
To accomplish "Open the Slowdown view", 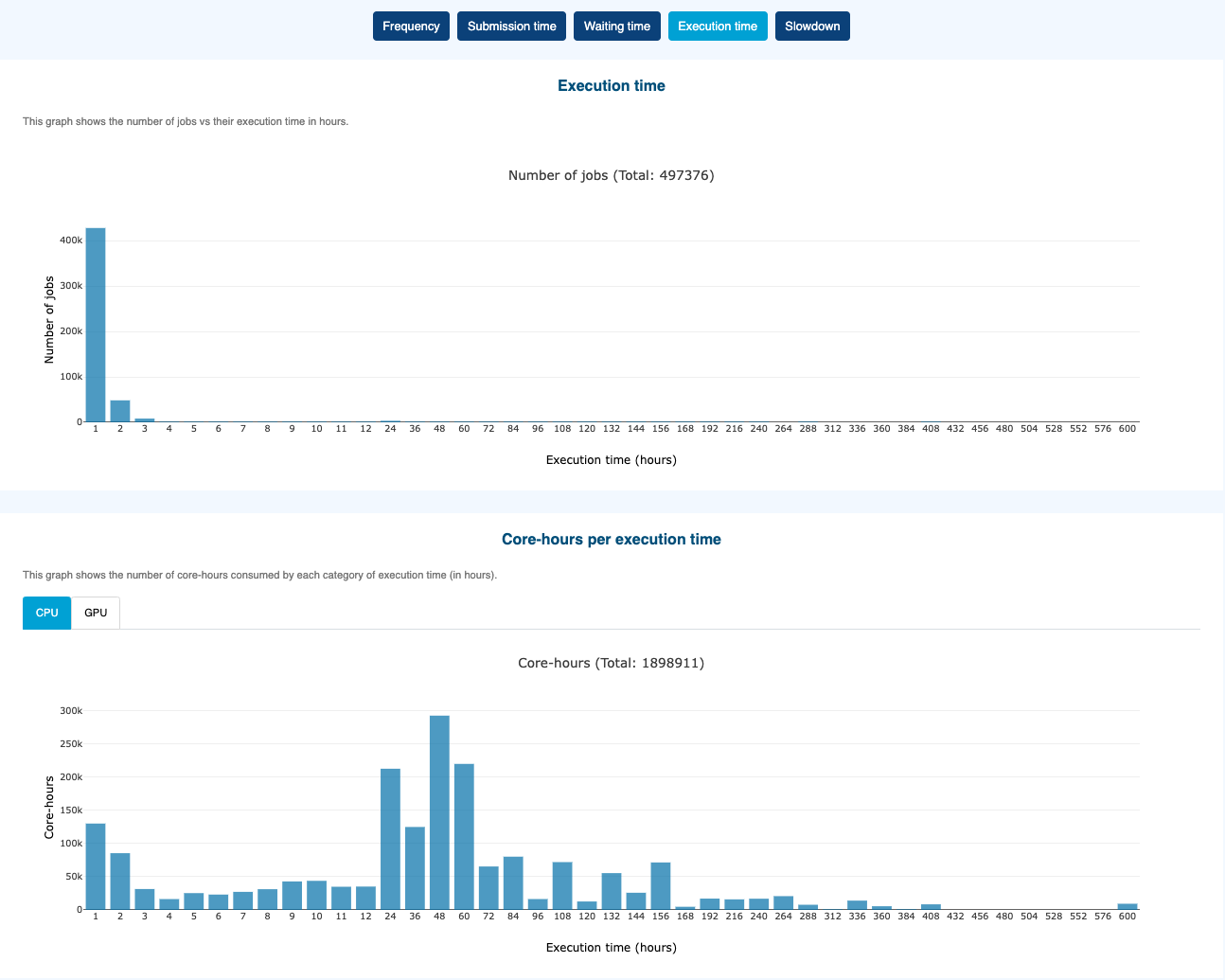I will coord(811,27).
